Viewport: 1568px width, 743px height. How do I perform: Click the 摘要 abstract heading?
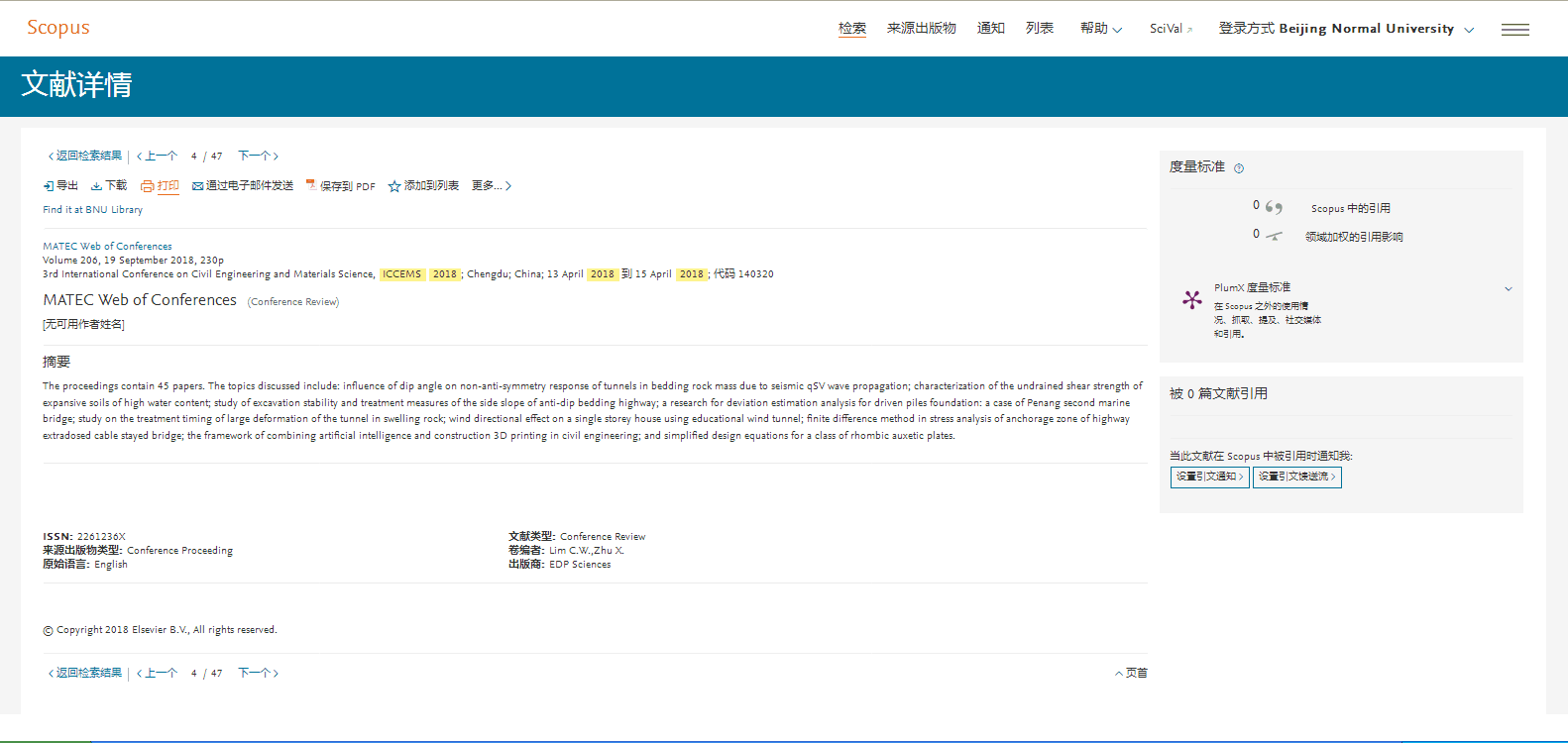56,363
